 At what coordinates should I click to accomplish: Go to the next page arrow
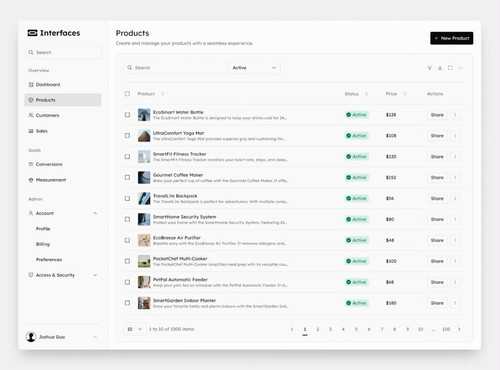pos(459,329)
